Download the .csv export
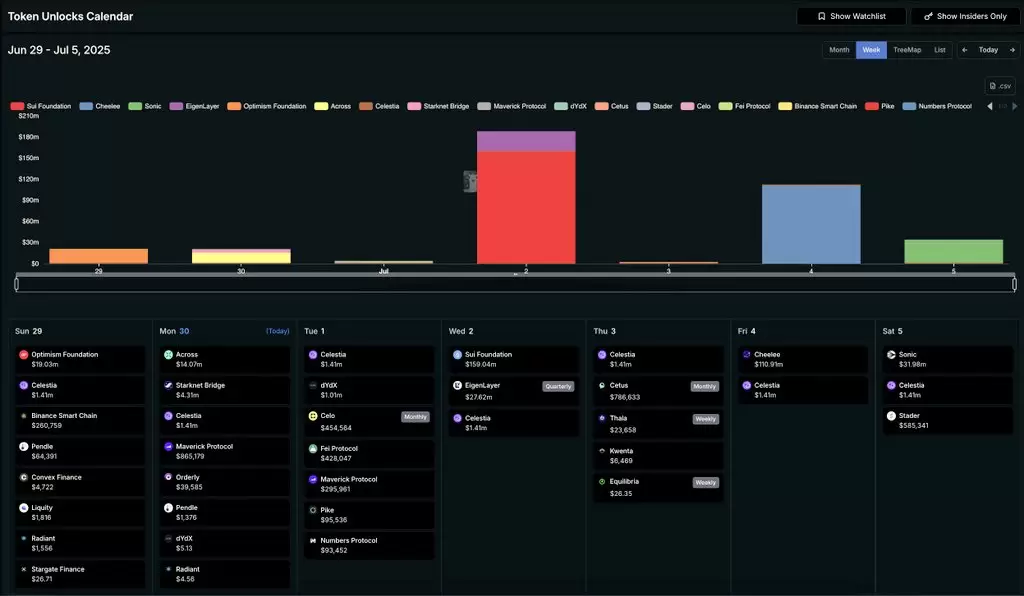1024x596 pixels. 1000,86
